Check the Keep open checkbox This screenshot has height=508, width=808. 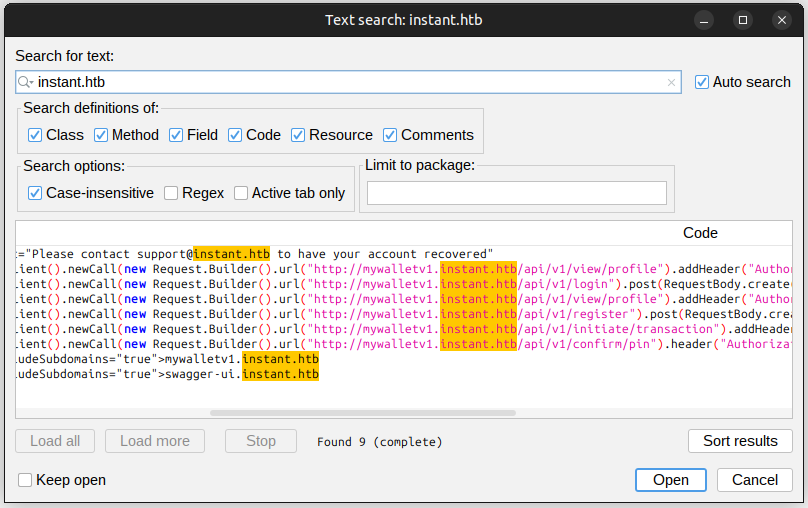click(x=25, y=480)
